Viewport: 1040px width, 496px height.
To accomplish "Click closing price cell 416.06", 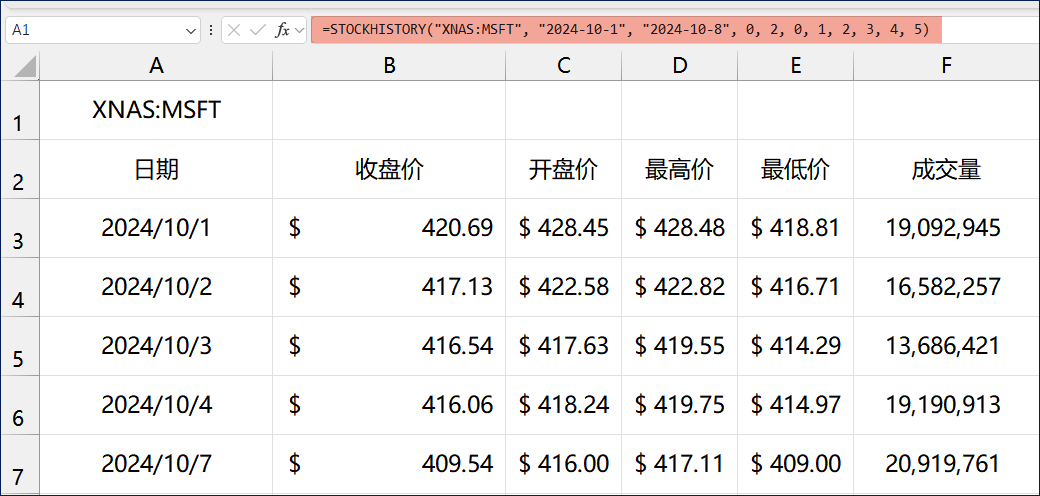I will pyautogui.click(x=389, y=406).
